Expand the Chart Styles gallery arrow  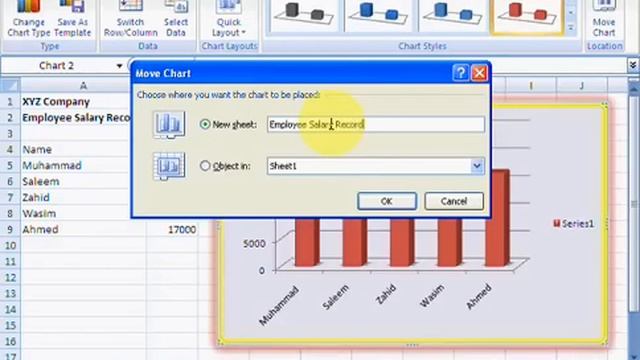point(571,28)
